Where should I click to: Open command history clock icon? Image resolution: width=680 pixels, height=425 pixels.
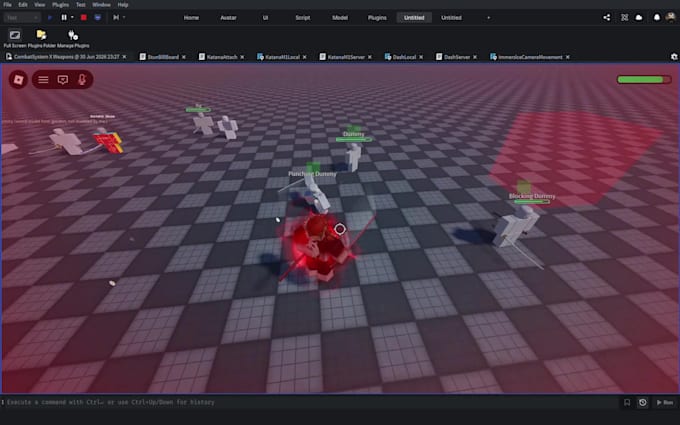[642, 402]
